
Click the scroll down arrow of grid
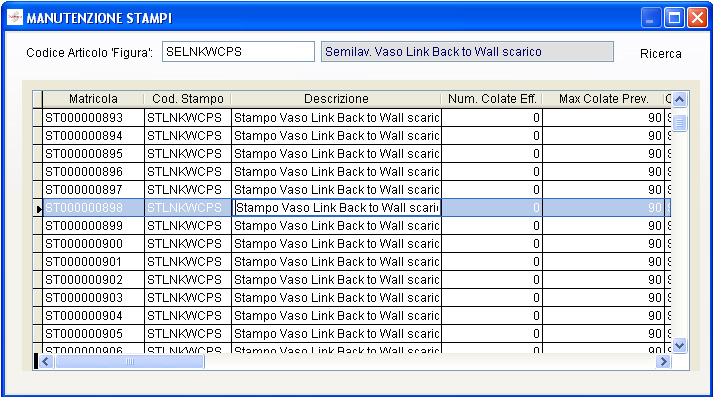tap(679, 346)
